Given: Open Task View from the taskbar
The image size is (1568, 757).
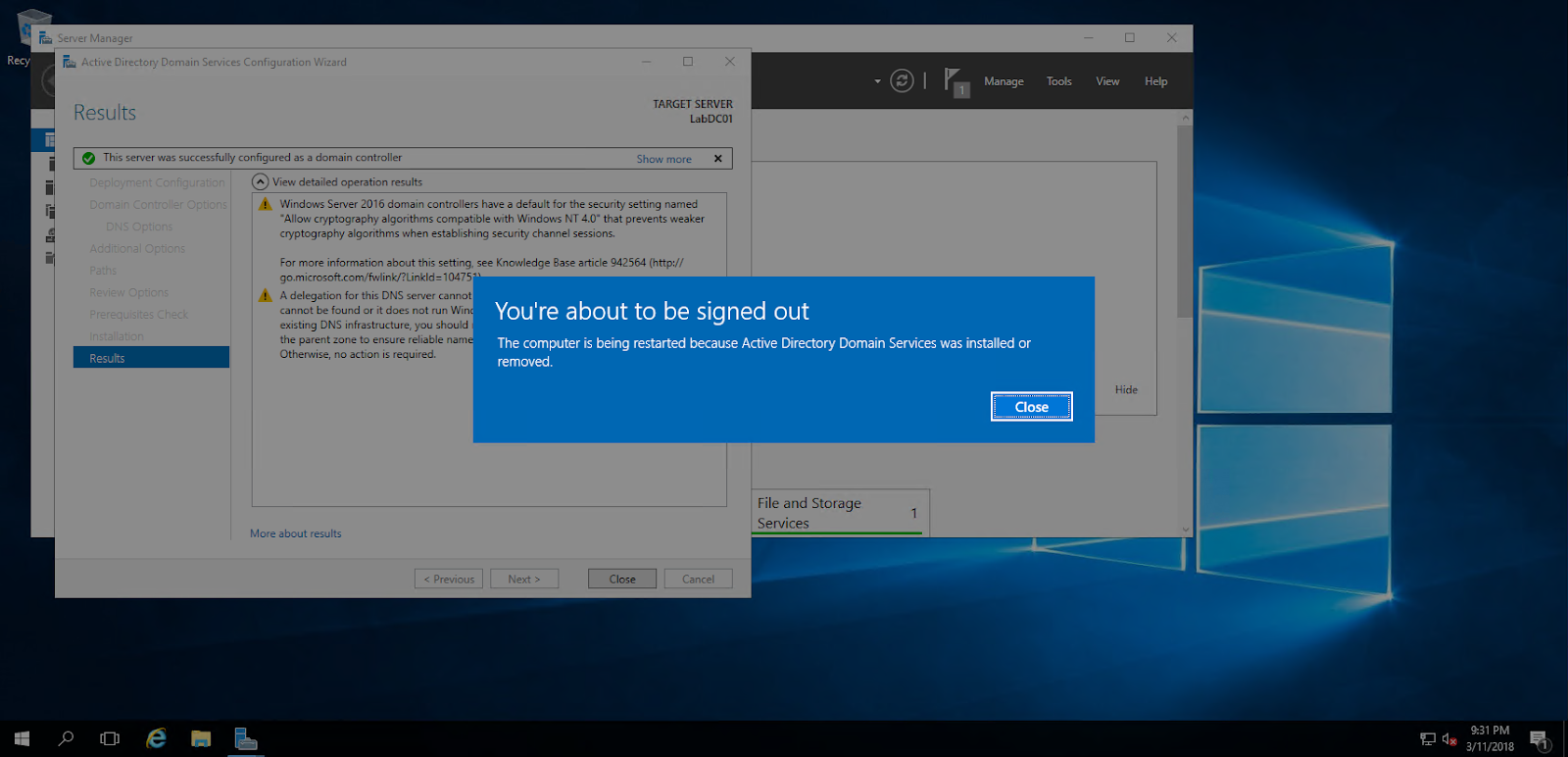Looking at the screenshot, I should tap(110, 738).
